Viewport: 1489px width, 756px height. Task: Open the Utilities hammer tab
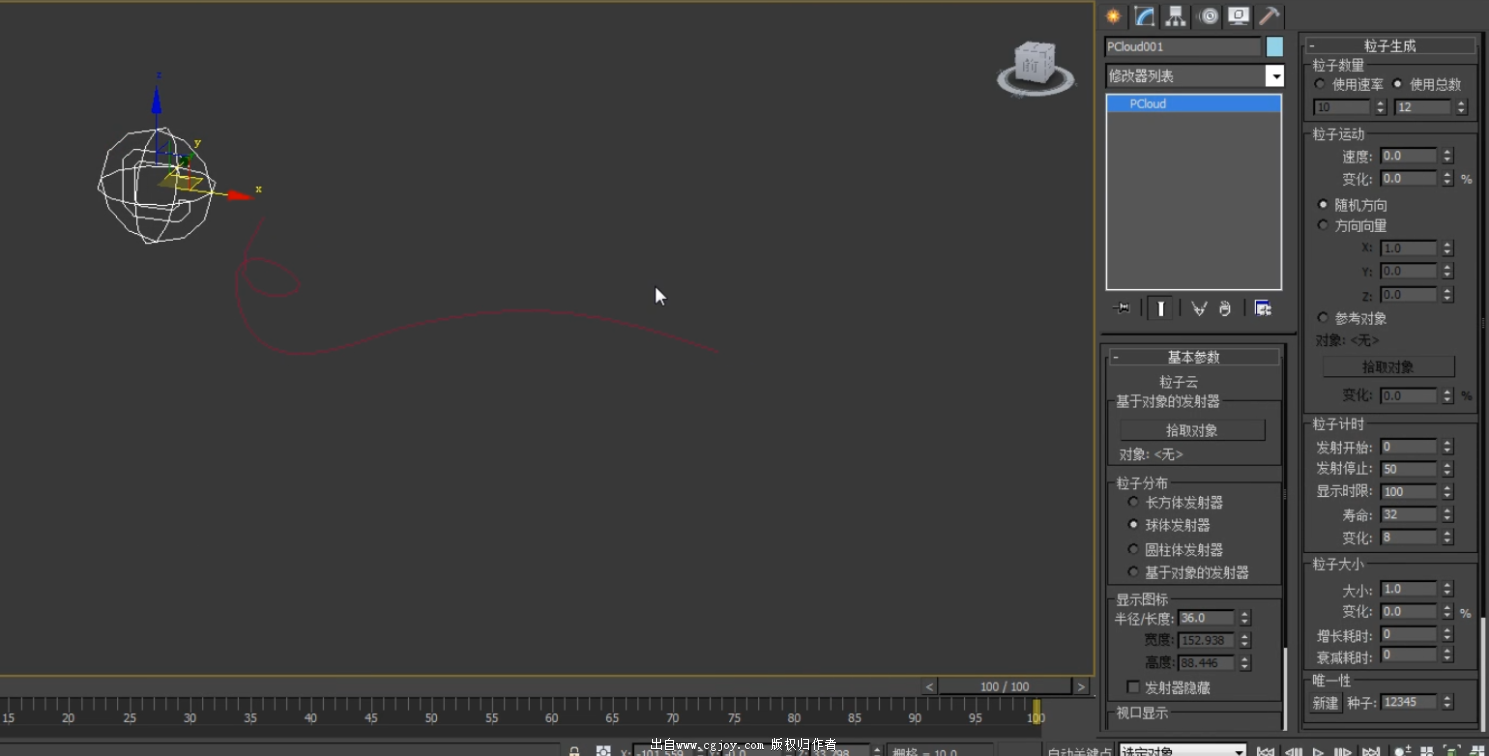[1269, 16]
